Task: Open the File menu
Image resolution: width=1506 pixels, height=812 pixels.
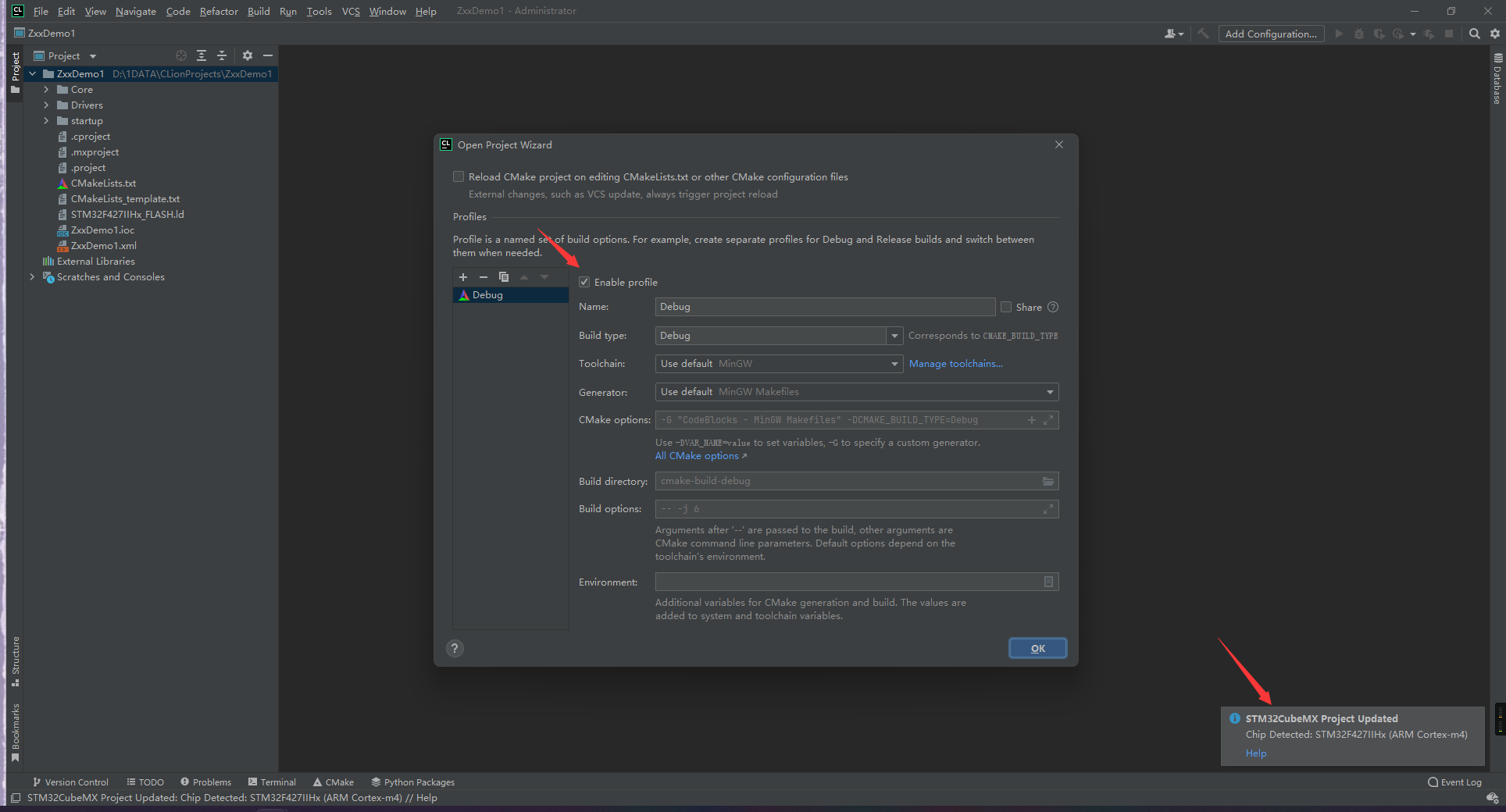Action: (41, 11)
